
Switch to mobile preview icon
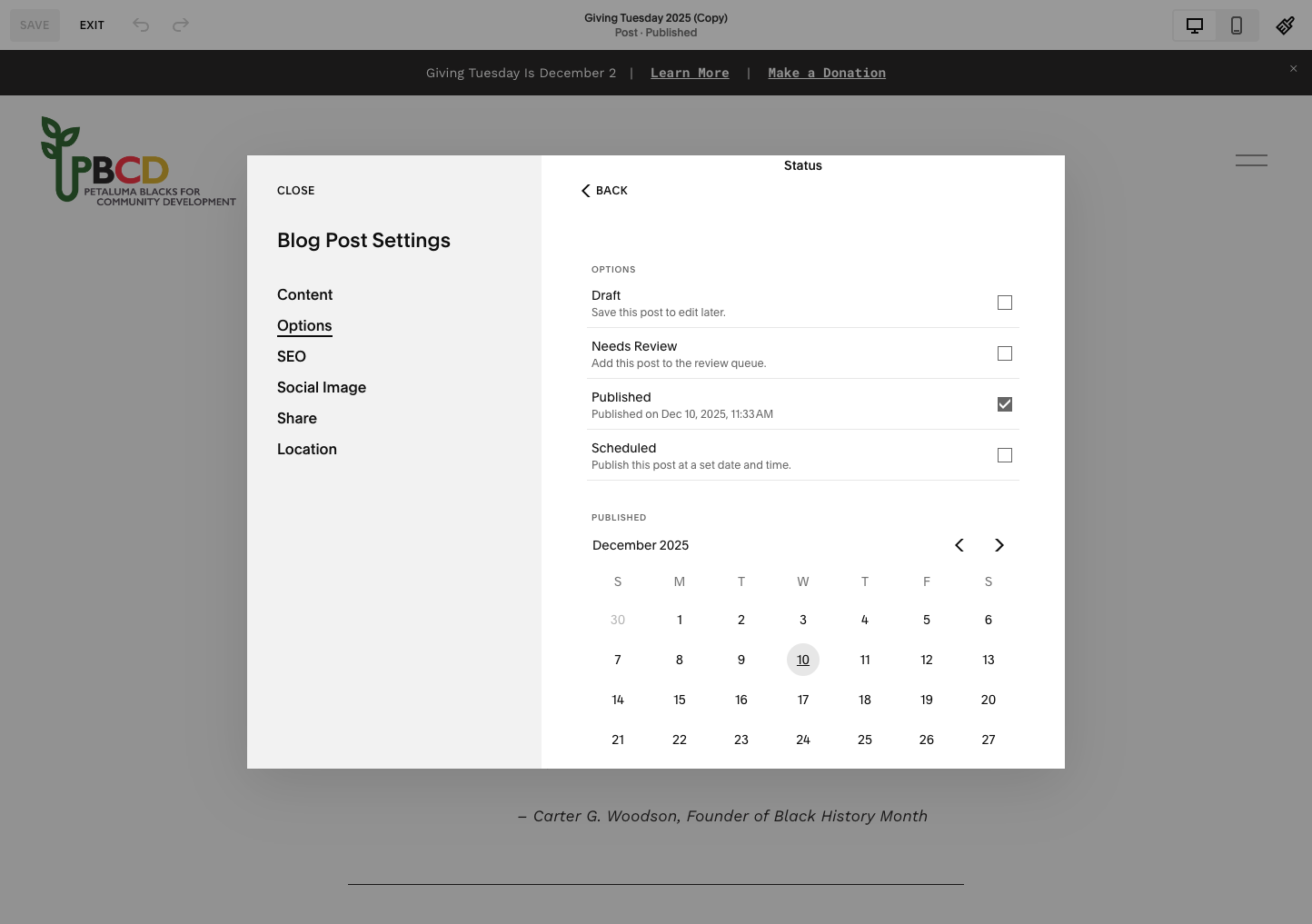(1237, 25)
